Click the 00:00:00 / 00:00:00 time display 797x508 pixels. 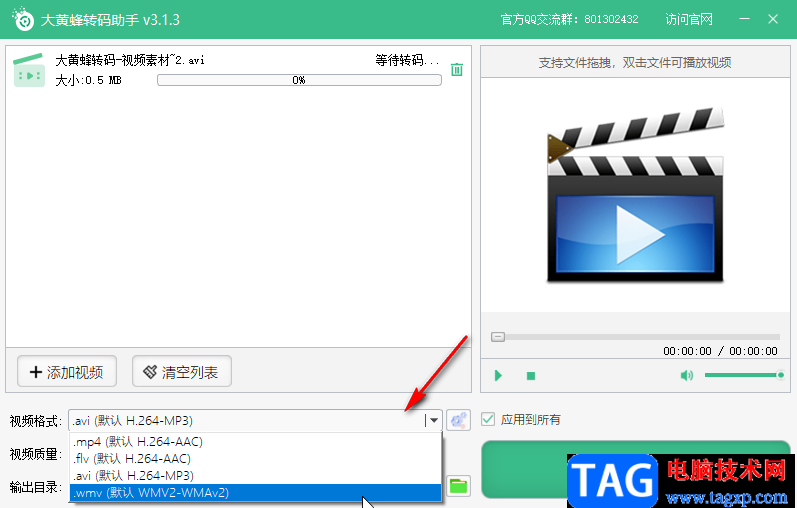point(720,351)
